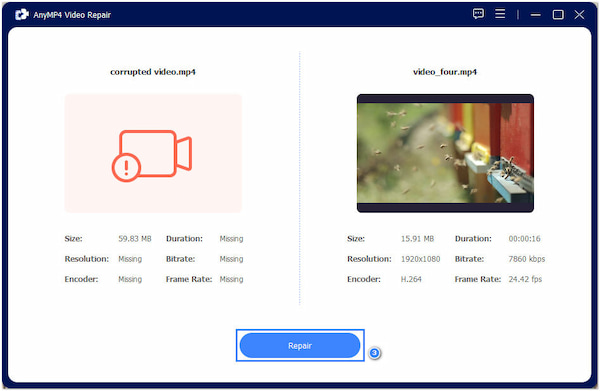Maximize the application window
Viewport: 600px width, 391px height.
coord(558,15)
